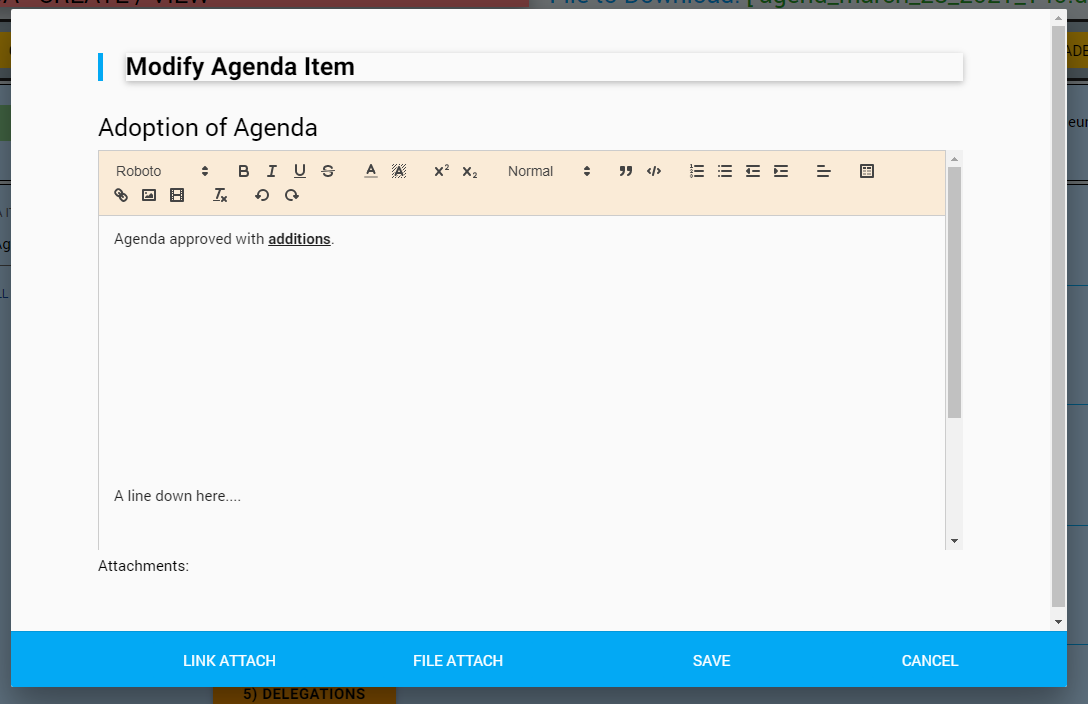Open the Roboto font dropdown
This screenshot has width=1088, height=704.
tap(162, 171)
